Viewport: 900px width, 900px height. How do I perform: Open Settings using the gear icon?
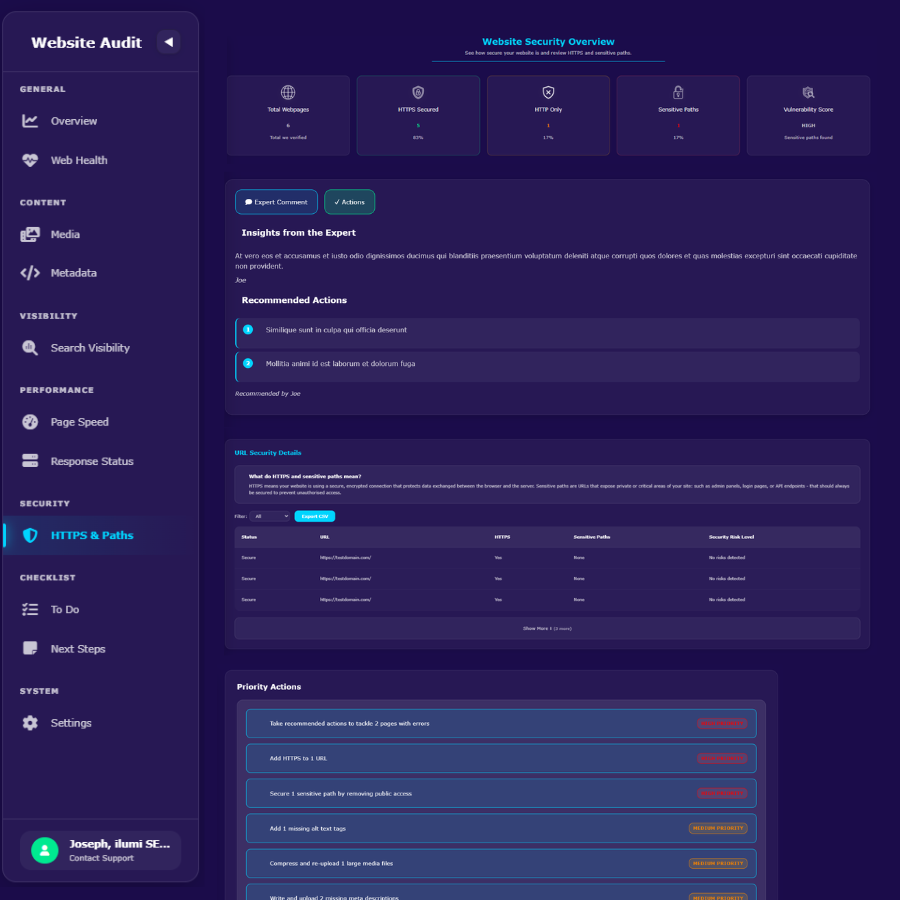(x=31, y=722)
